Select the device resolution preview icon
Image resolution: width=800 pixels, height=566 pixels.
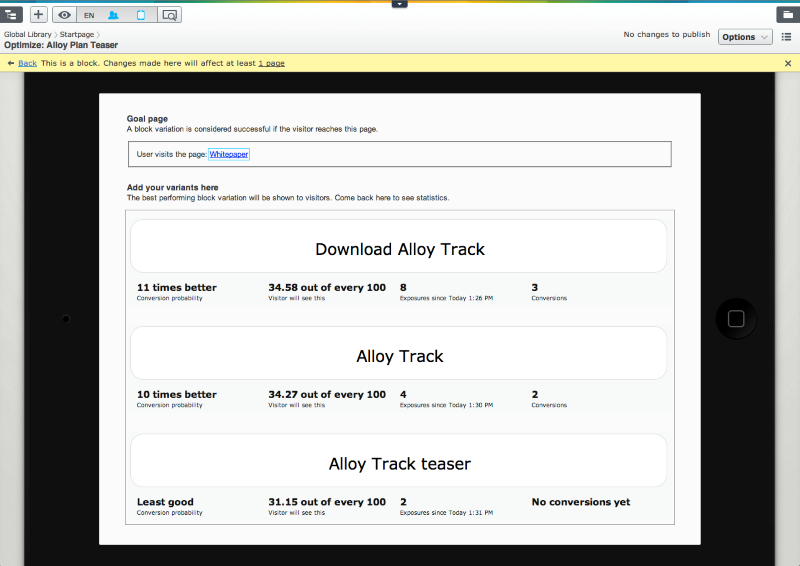[x=141, y=15]
